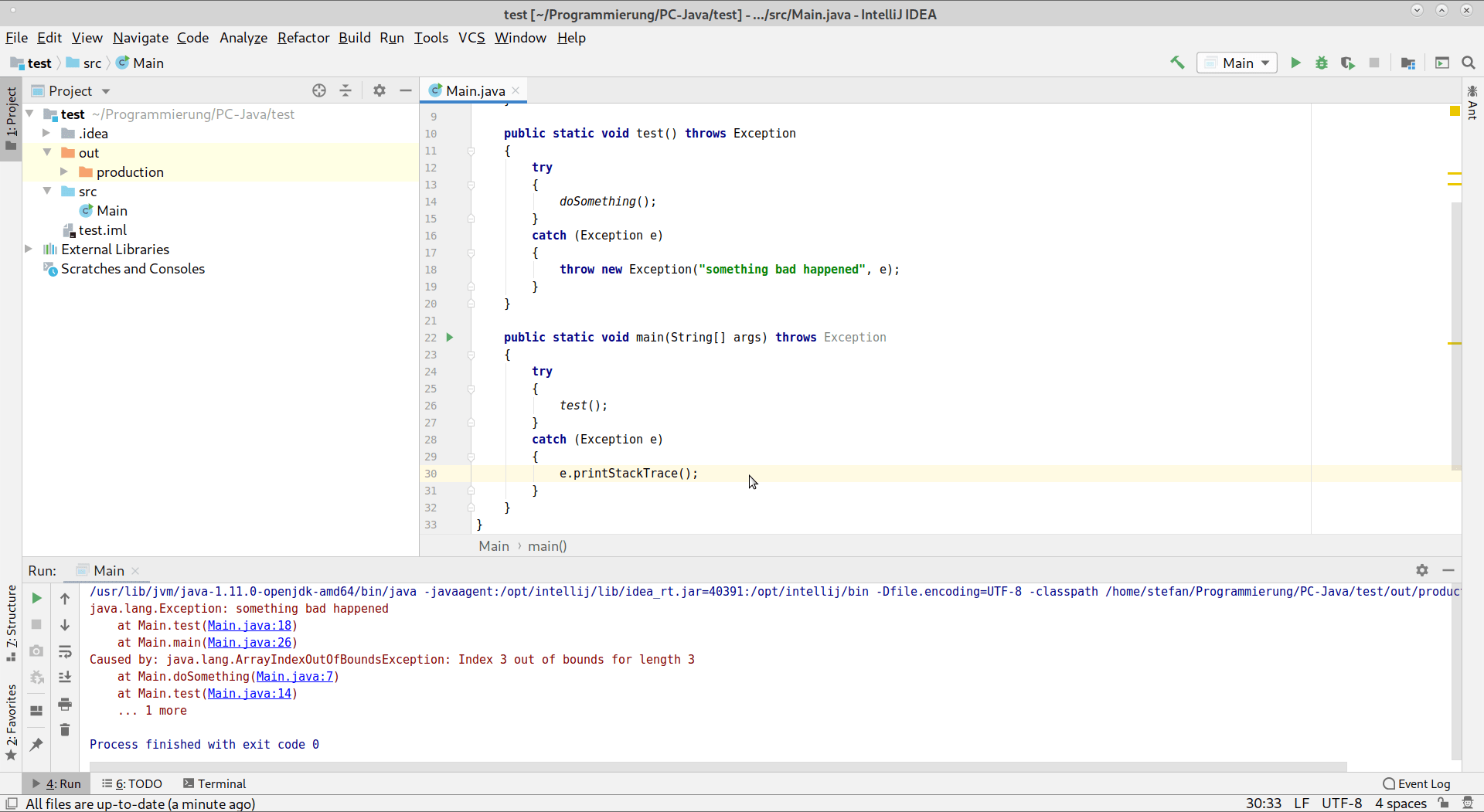Image resolution: width=1484 pixels, height=812 pixels.
Task: Pin the Run tab with pin icon
Action: [x=36, y=745]
